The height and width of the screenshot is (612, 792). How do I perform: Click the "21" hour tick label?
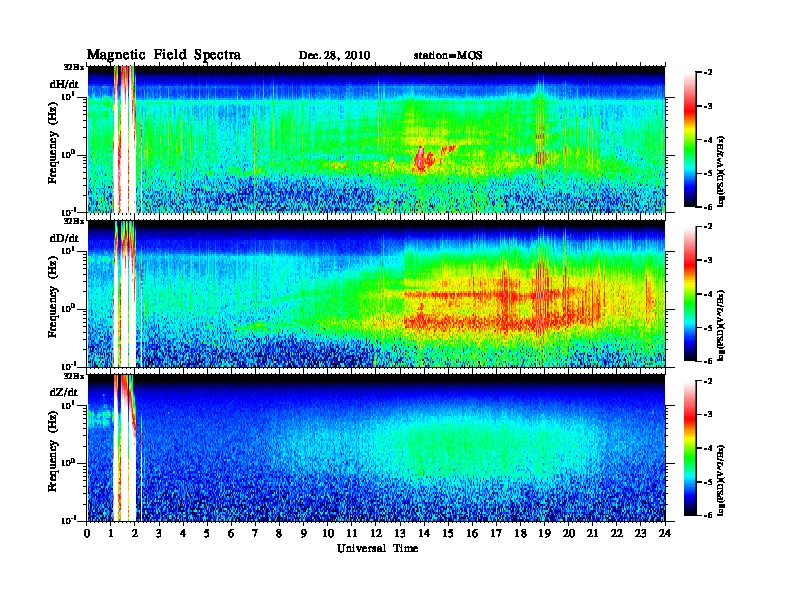[593, 533]
